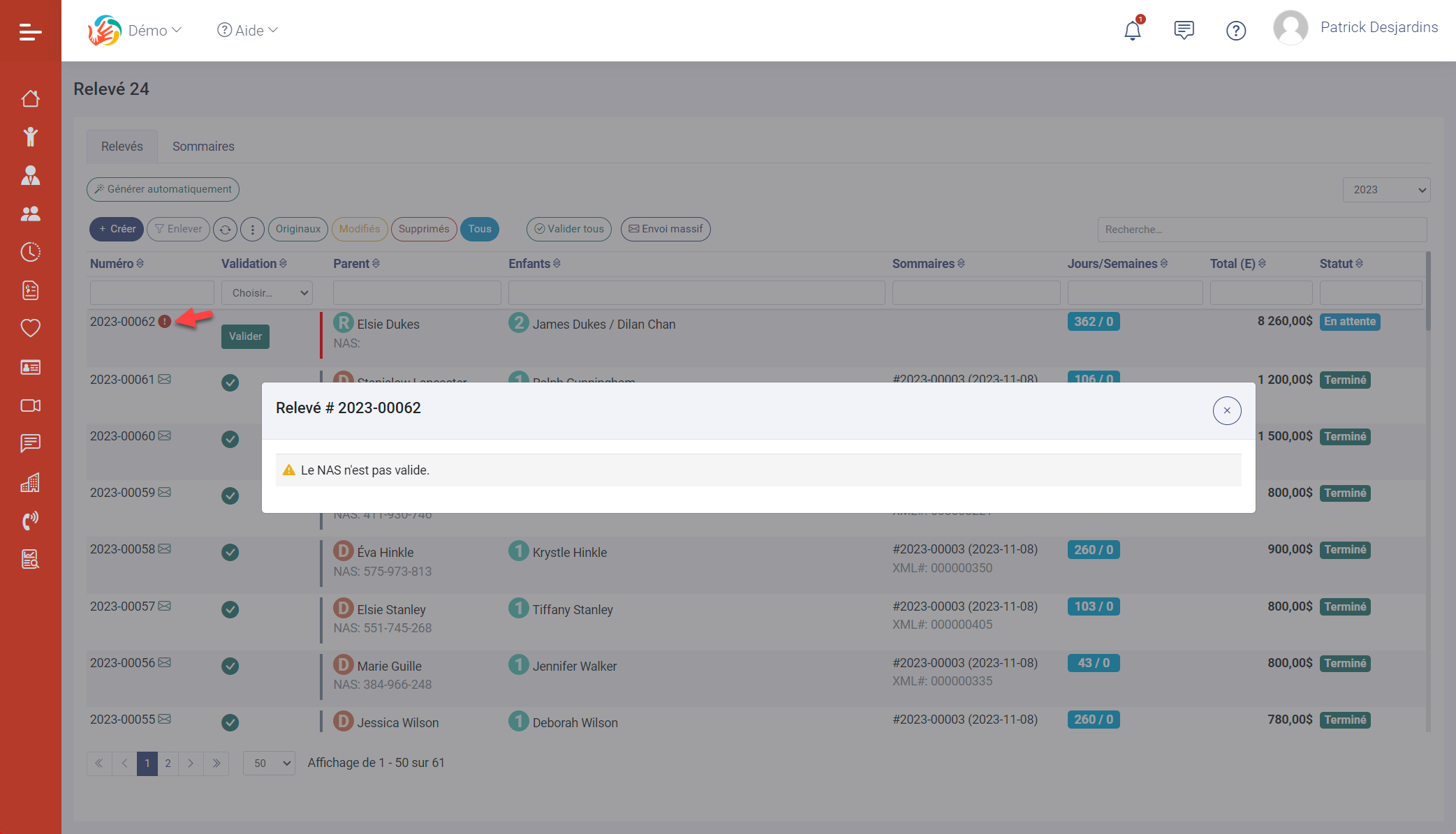Toggle the Modifiés filter pill
Image resolution: width=1456 pixels, height=834 pixels.
point(359,229)
